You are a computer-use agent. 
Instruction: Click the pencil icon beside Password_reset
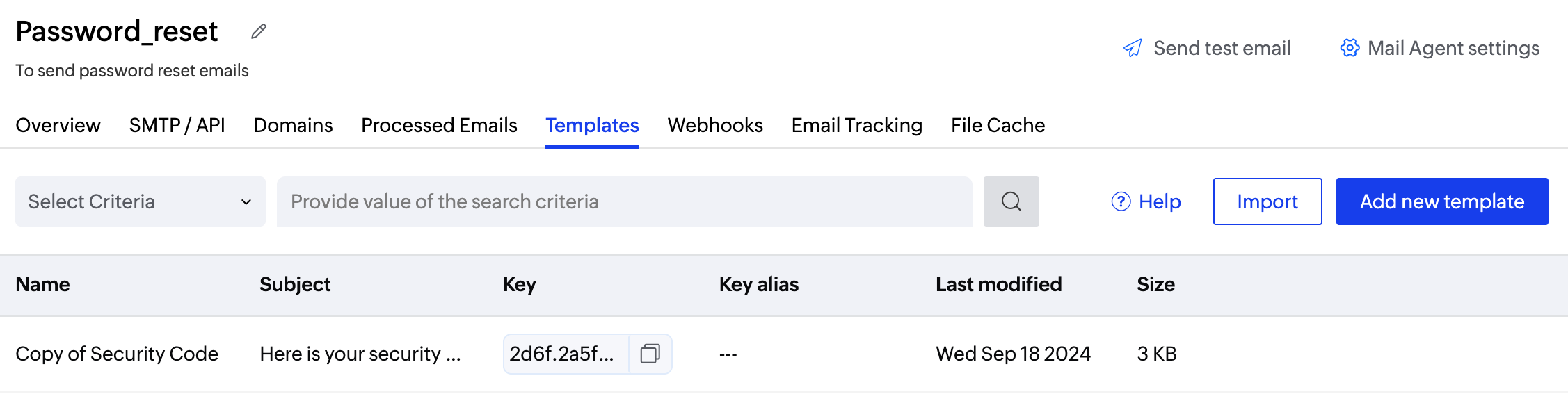point(259,31)
